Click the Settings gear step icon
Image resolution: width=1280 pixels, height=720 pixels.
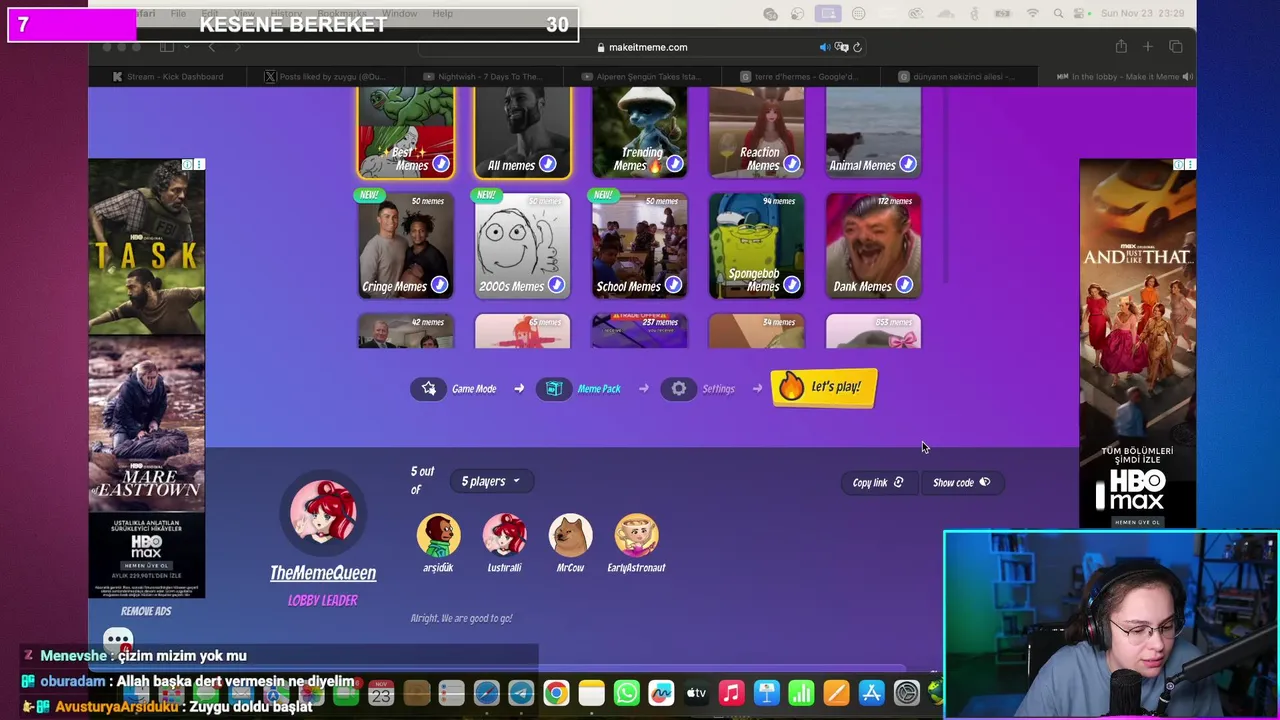pos(678,389)
